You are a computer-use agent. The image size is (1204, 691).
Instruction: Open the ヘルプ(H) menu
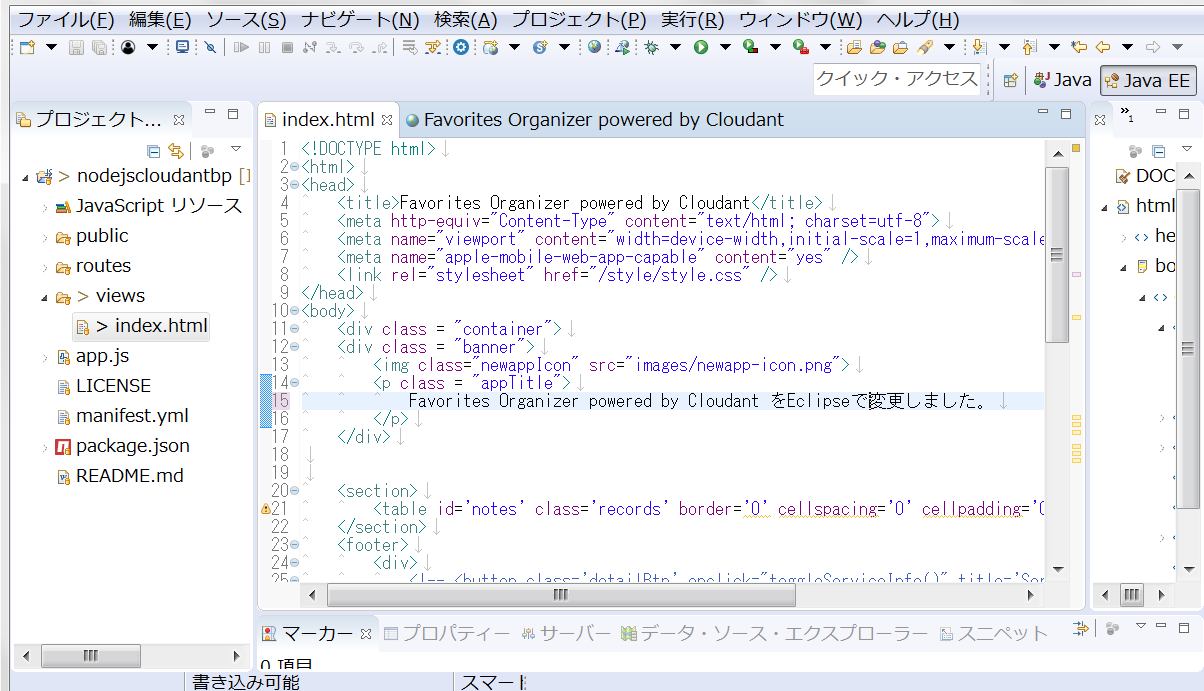pos(917,20)
